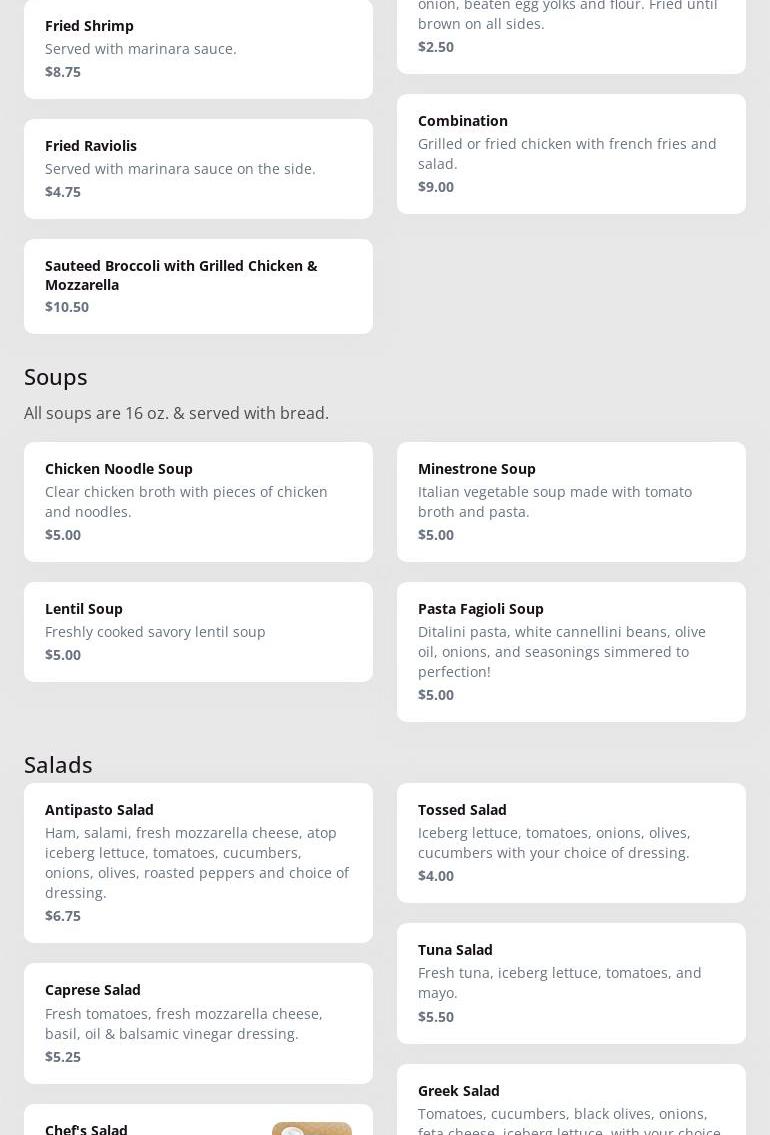Click the Chef's Salad title
Viewport: 770px width, 1135px height.
click(x=87, y=1128)
